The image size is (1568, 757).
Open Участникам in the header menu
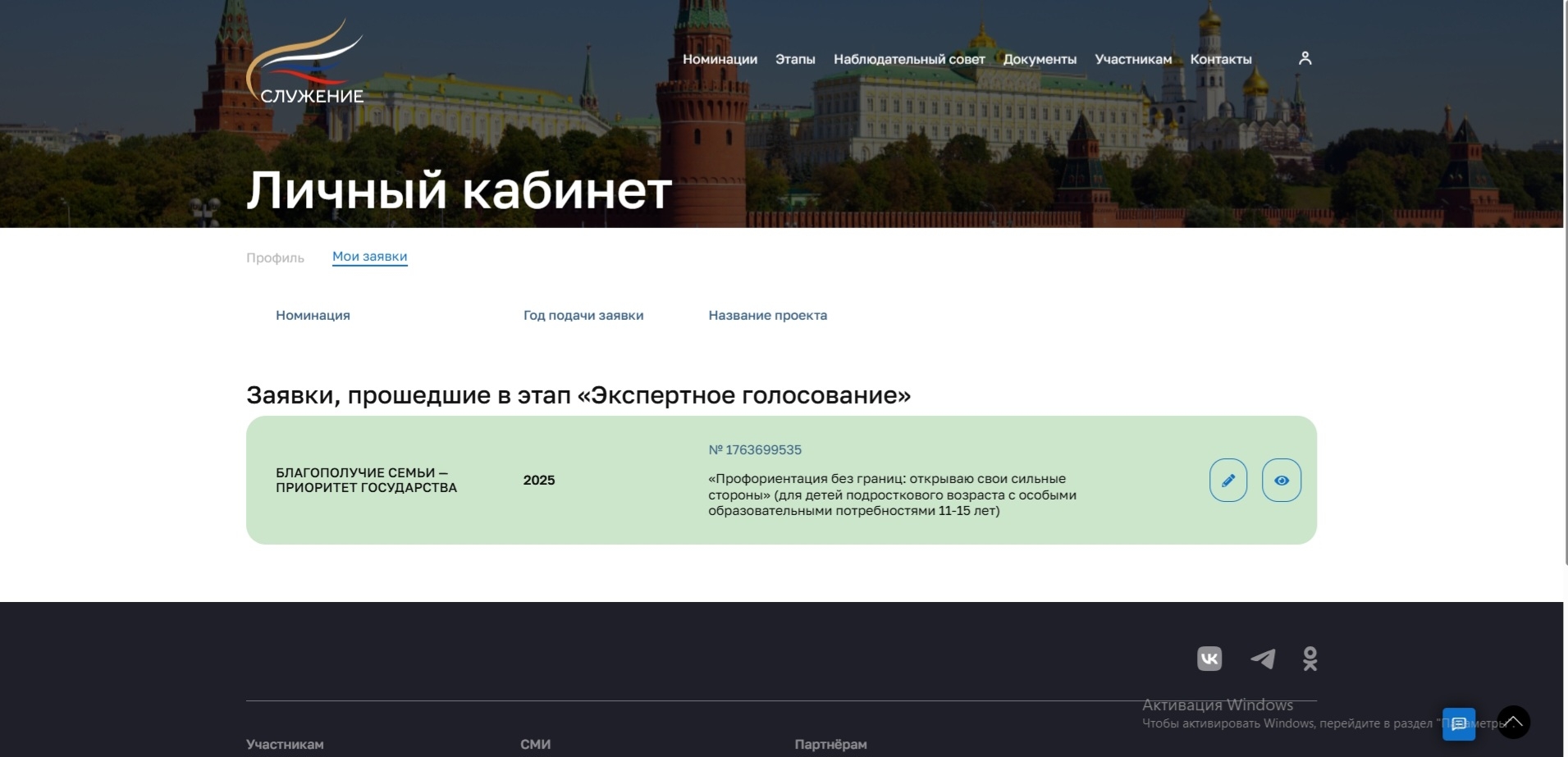coord(1133,59)
